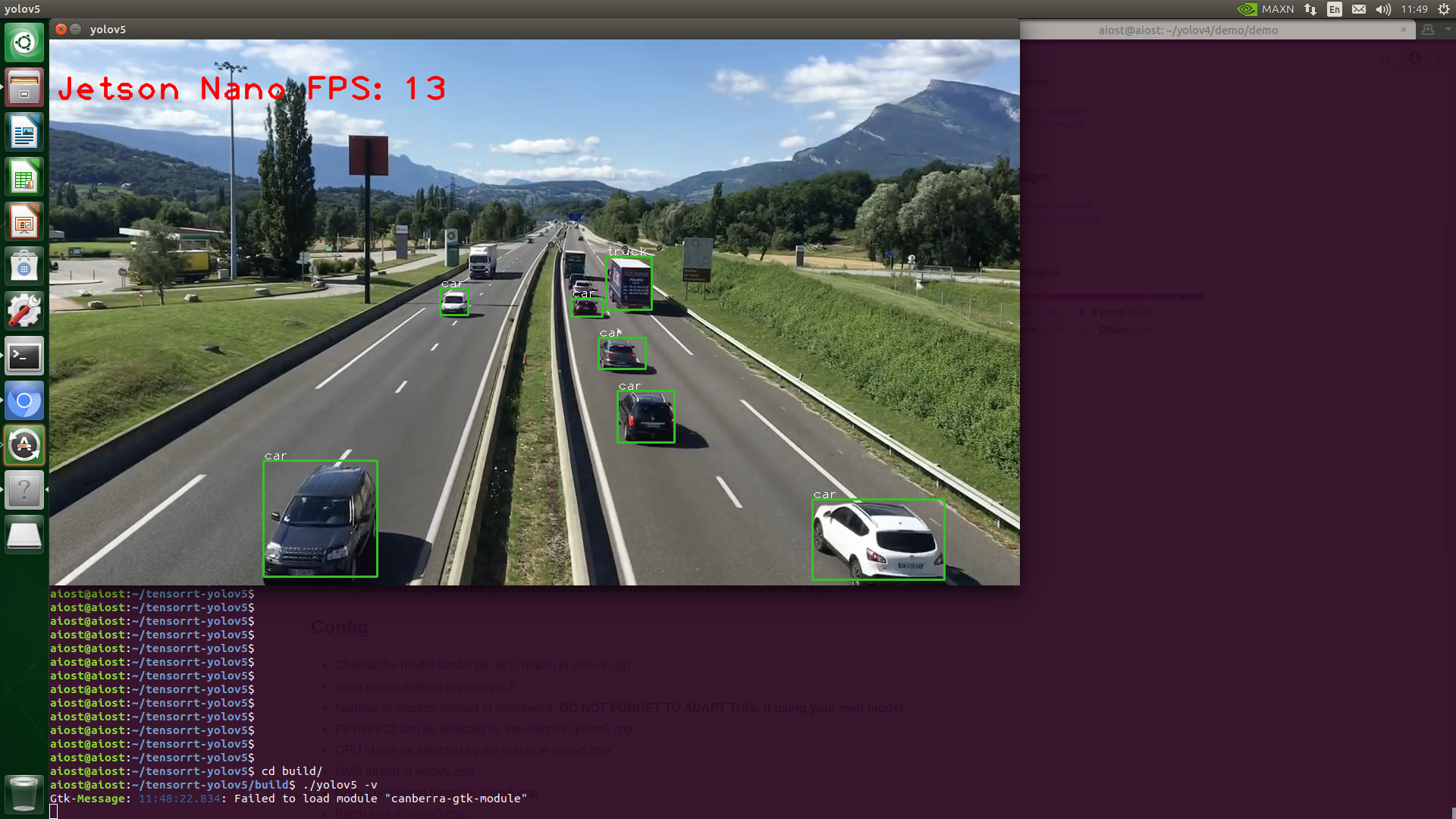Launch LibreOffice Impress from dock
The height and width of the screenshot is (819, 1456).
(24, 222)
